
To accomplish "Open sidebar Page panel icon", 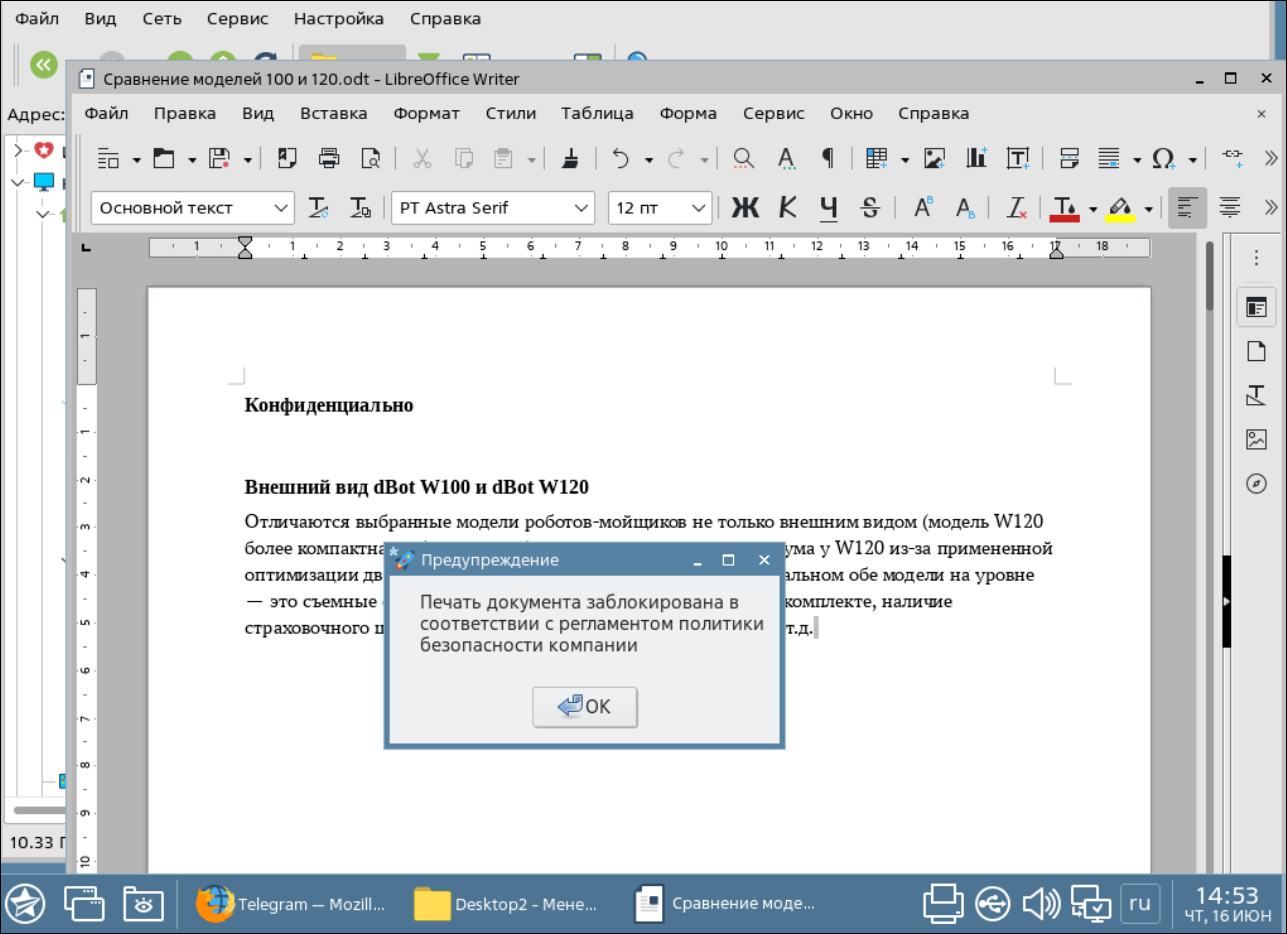I will (1257, 351).
